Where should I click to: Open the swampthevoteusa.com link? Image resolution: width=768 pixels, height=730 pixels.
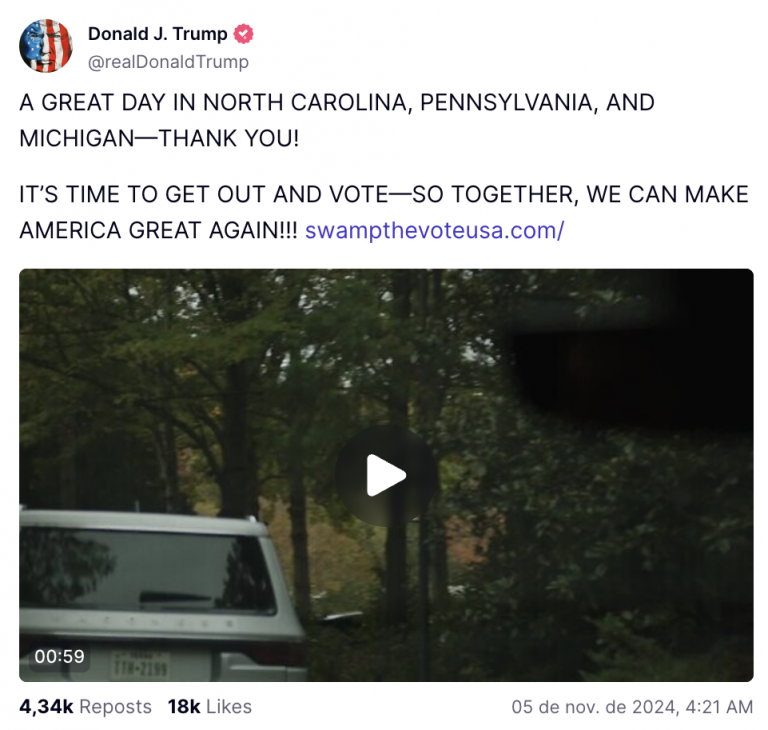(434, 230)
